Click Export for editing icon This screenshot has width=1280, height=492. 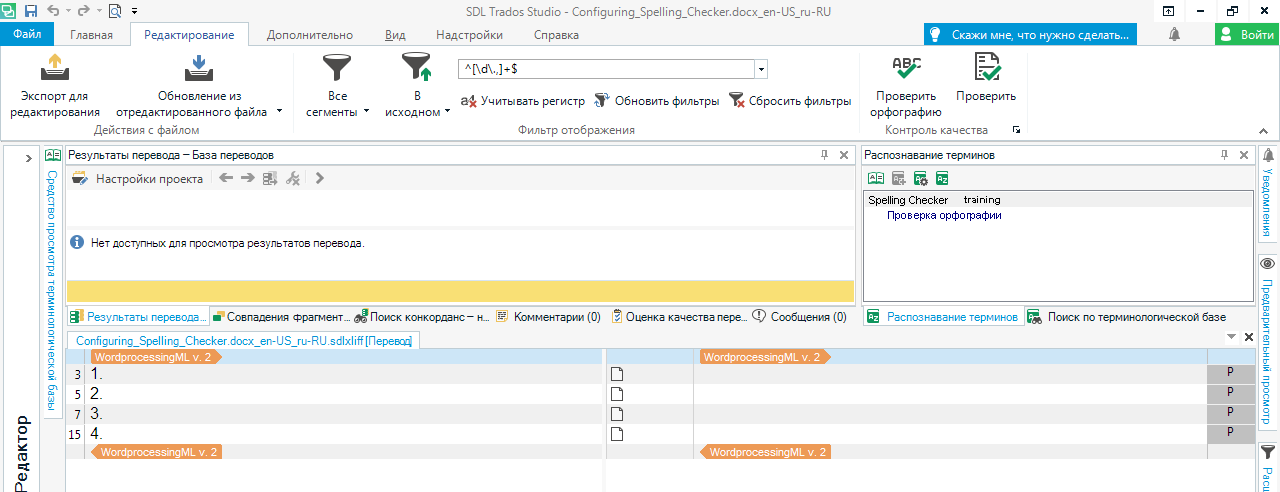click(55, 69)
